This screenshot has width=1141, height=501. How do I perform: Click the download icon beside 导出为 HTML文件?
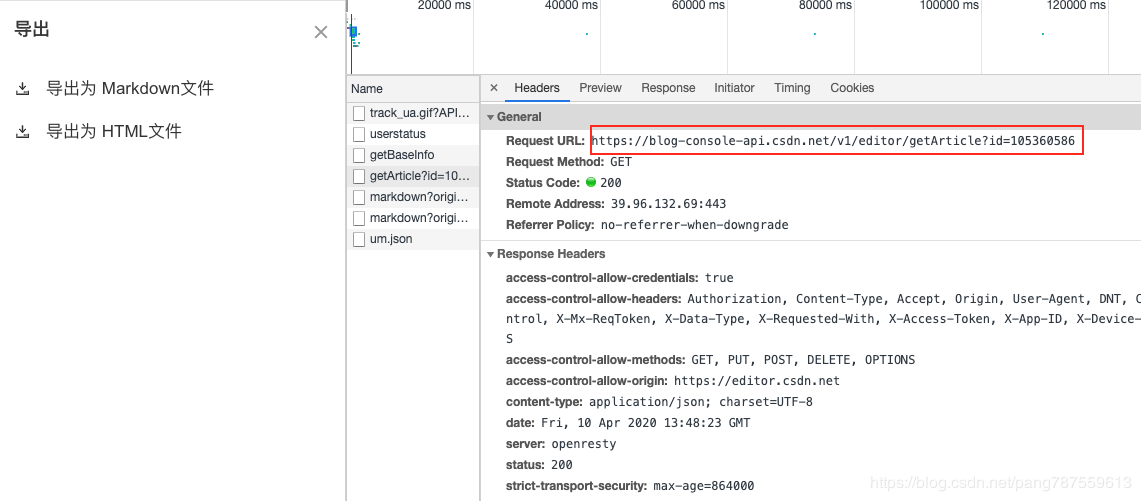tap(23, 132)
